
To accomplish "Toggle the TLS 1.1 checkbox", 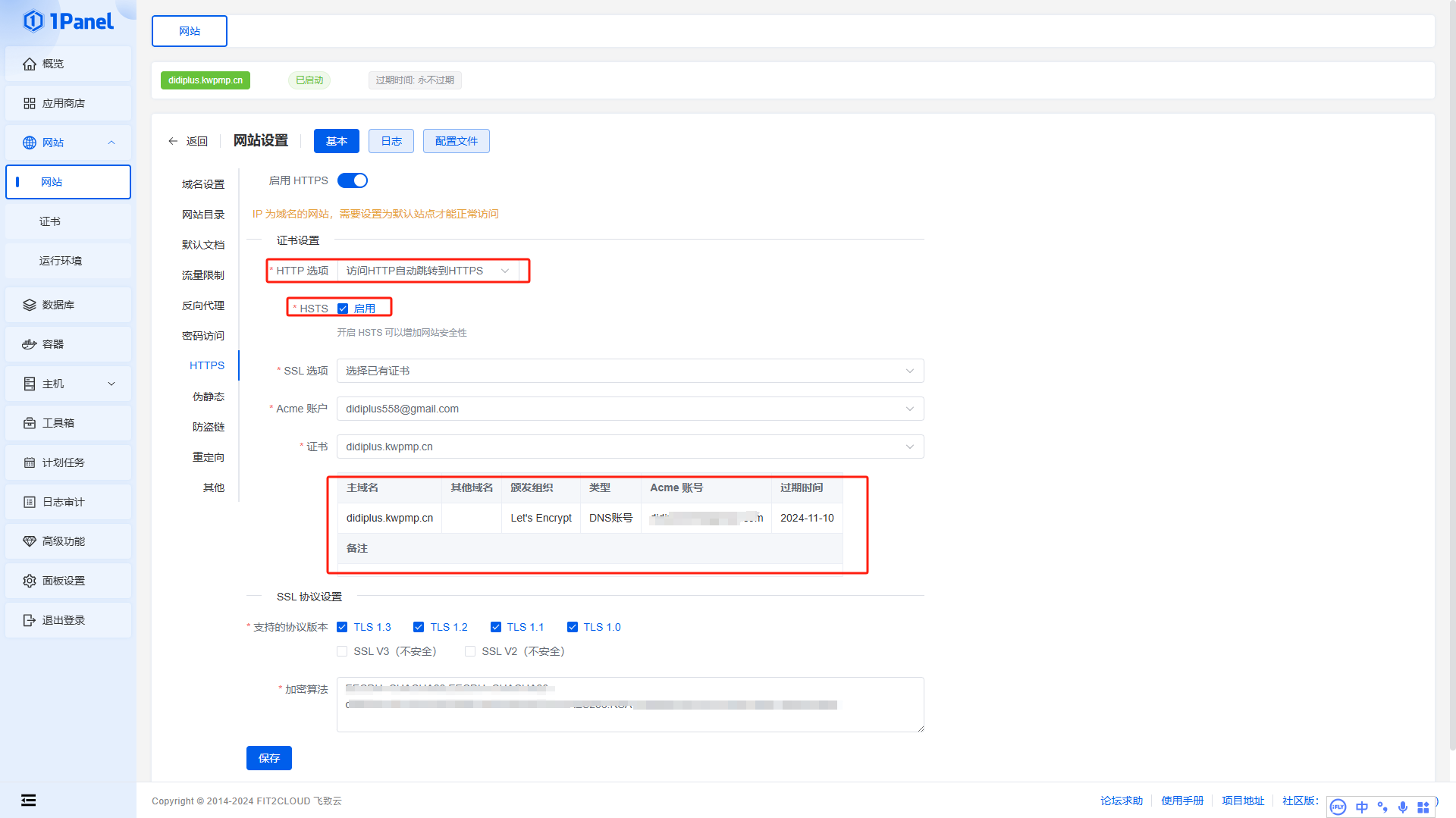I will 496,627.
